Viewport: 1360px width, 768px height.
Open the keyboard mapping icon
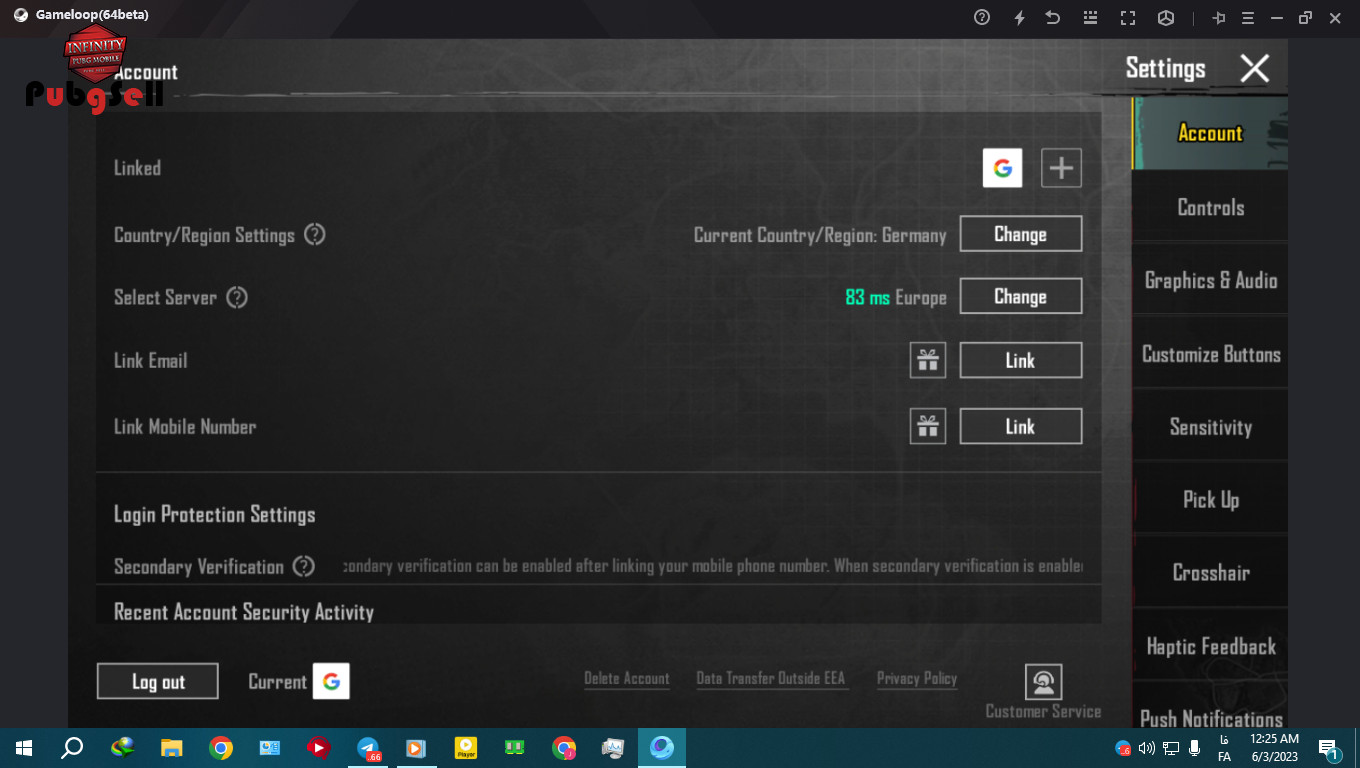[1090, 17]
